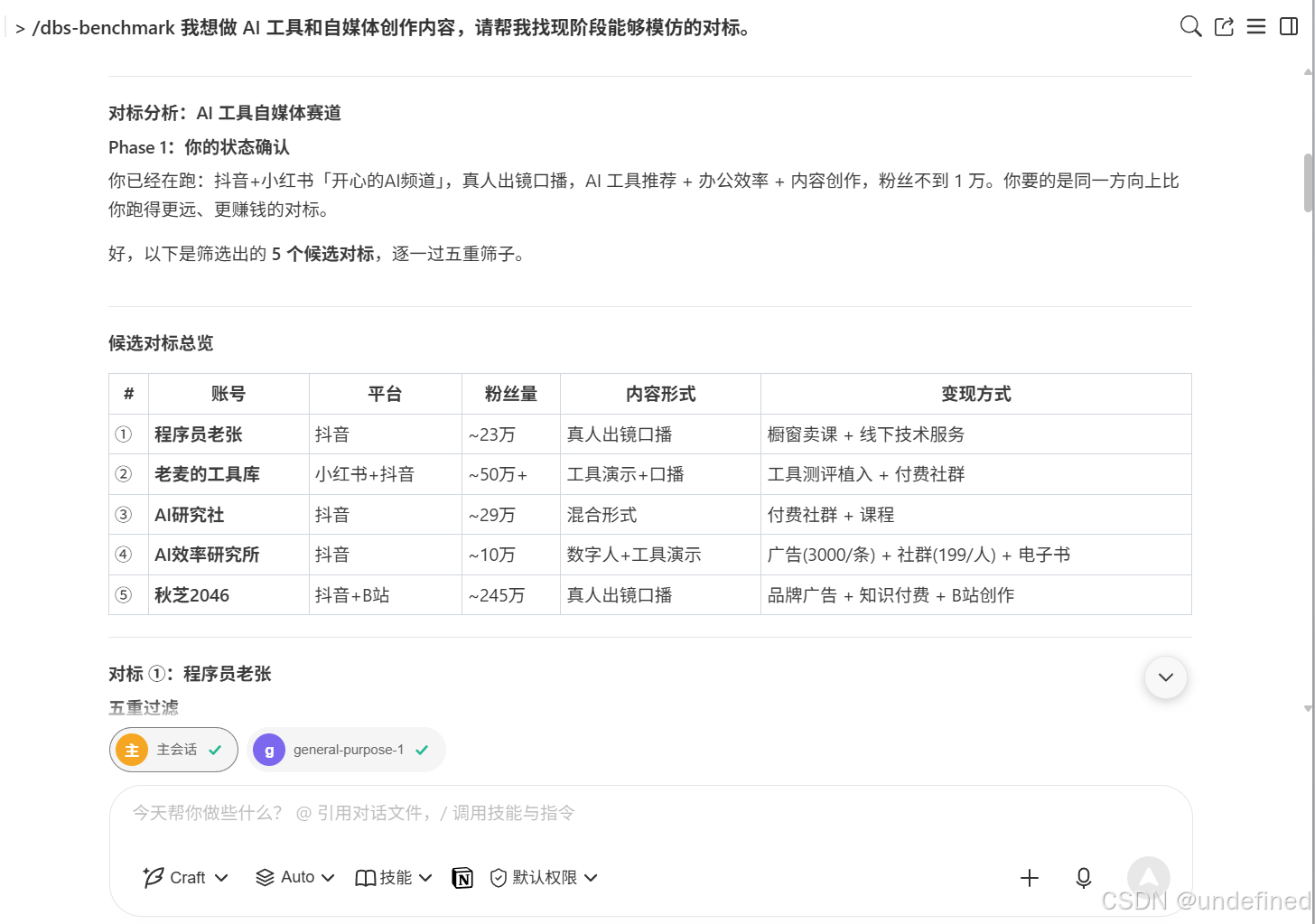Click the 橱窗卖课 + 线下技术服务 cell
Viewport: 1315px width, 924px height.
point(976,434)
